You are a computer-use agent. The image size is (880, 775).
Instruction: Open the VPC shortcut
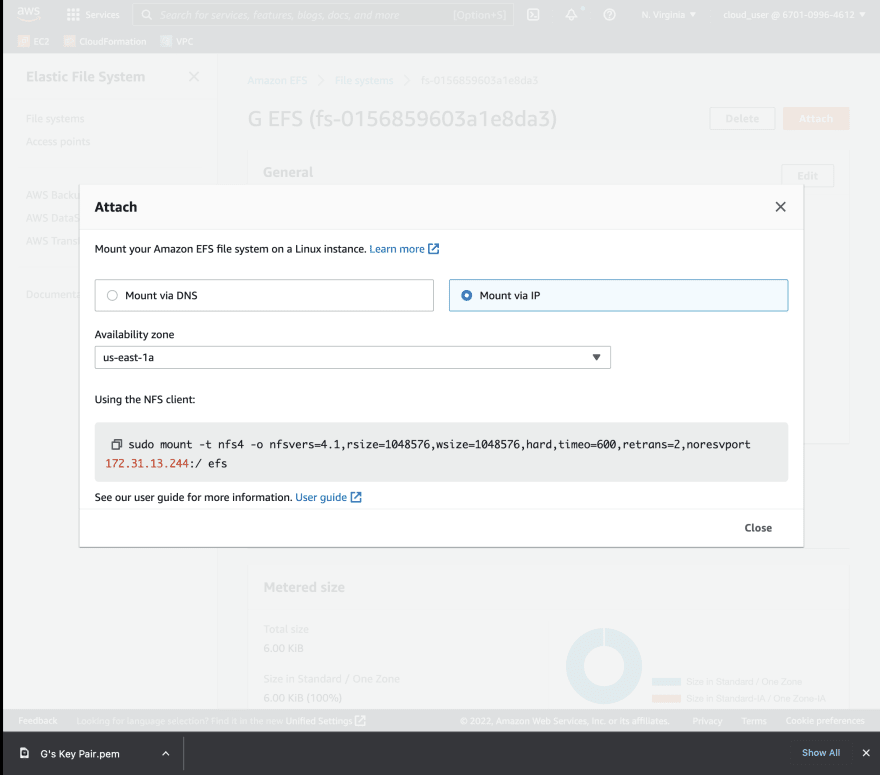tap(177, 42)
